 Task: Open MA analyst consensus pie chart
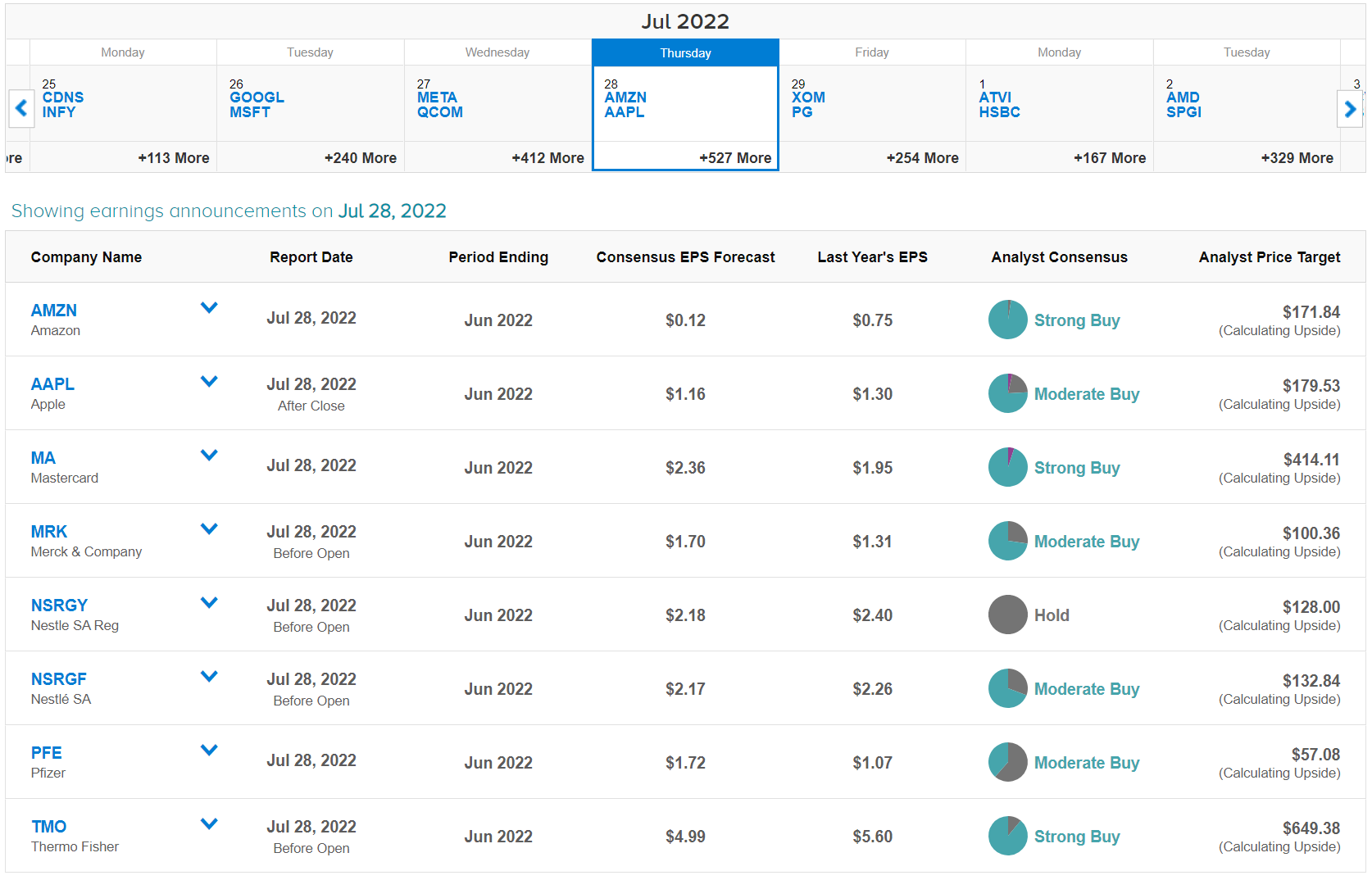pyautogui.click(x=1007, y=467)
